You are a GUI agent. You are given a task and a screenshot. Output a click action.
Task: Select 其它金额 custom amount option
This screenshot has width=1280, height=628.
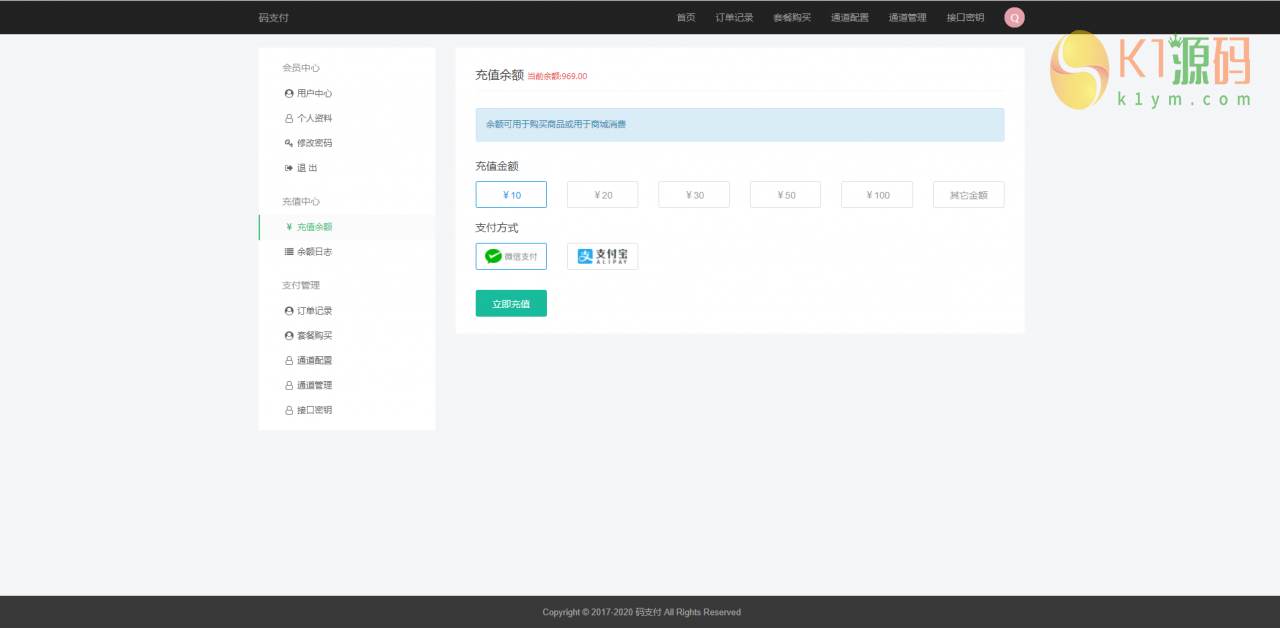click(968, 194)
